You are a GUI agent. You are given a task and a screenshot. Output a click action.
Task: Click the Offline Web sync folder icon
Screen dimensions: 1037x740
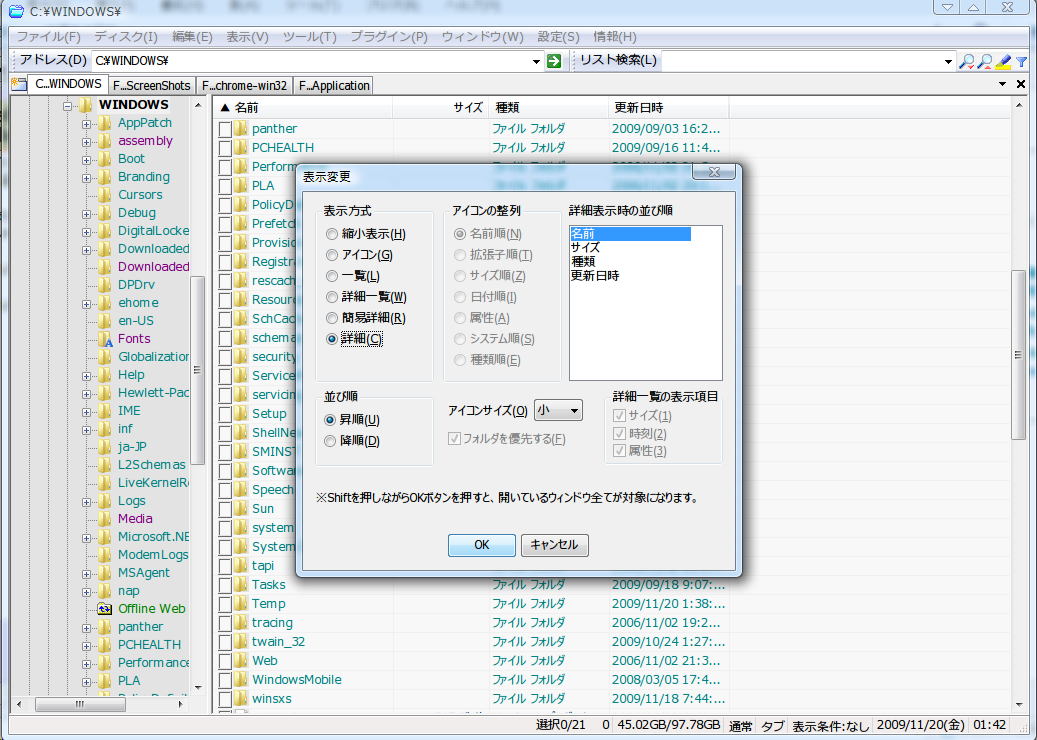click(105, 609)
